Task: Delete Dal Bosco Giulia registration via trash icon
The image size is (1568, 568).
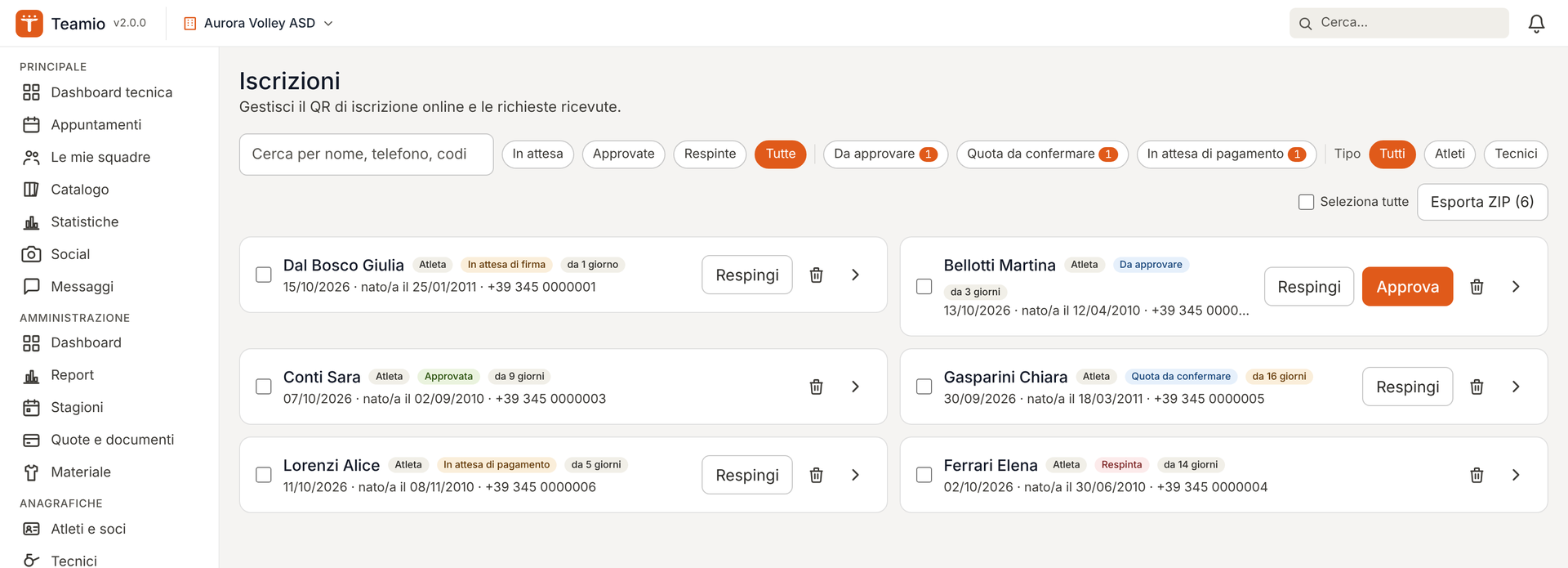Action: pyautogui.click(x=816, y=275)
